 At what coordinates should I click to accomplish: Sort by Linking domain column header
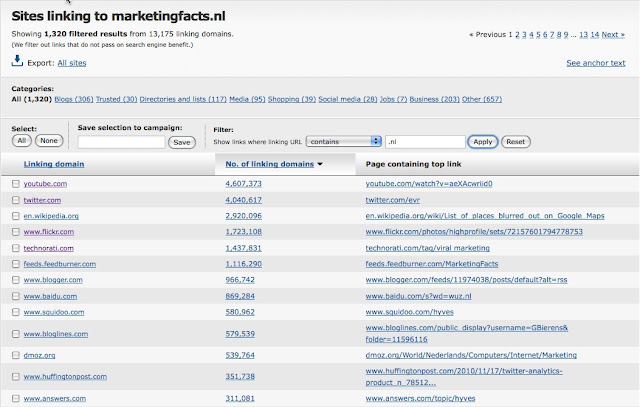pos(54,164)
